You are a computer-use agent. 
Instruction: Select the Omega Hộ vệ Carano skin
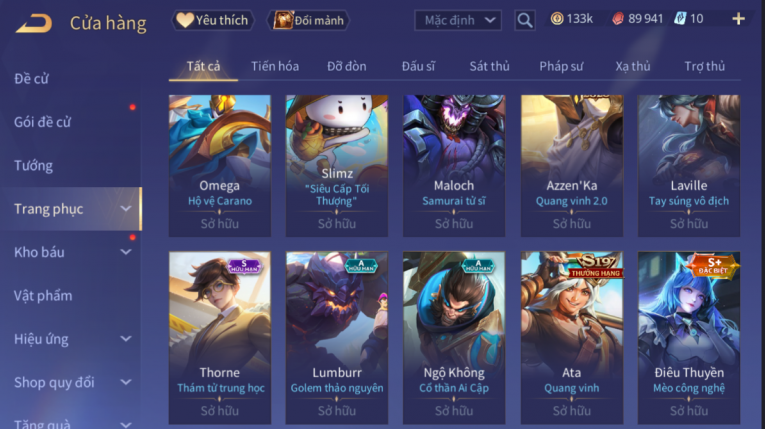tap(220, 166)
